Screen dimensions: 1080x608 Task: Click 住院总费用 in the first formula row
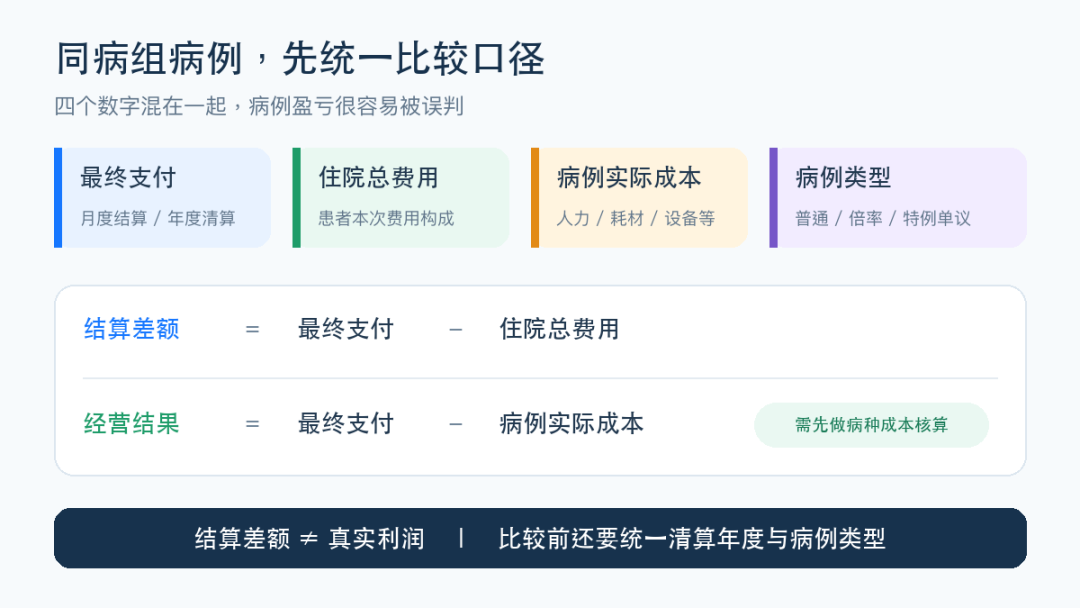(x=559, y=329)
